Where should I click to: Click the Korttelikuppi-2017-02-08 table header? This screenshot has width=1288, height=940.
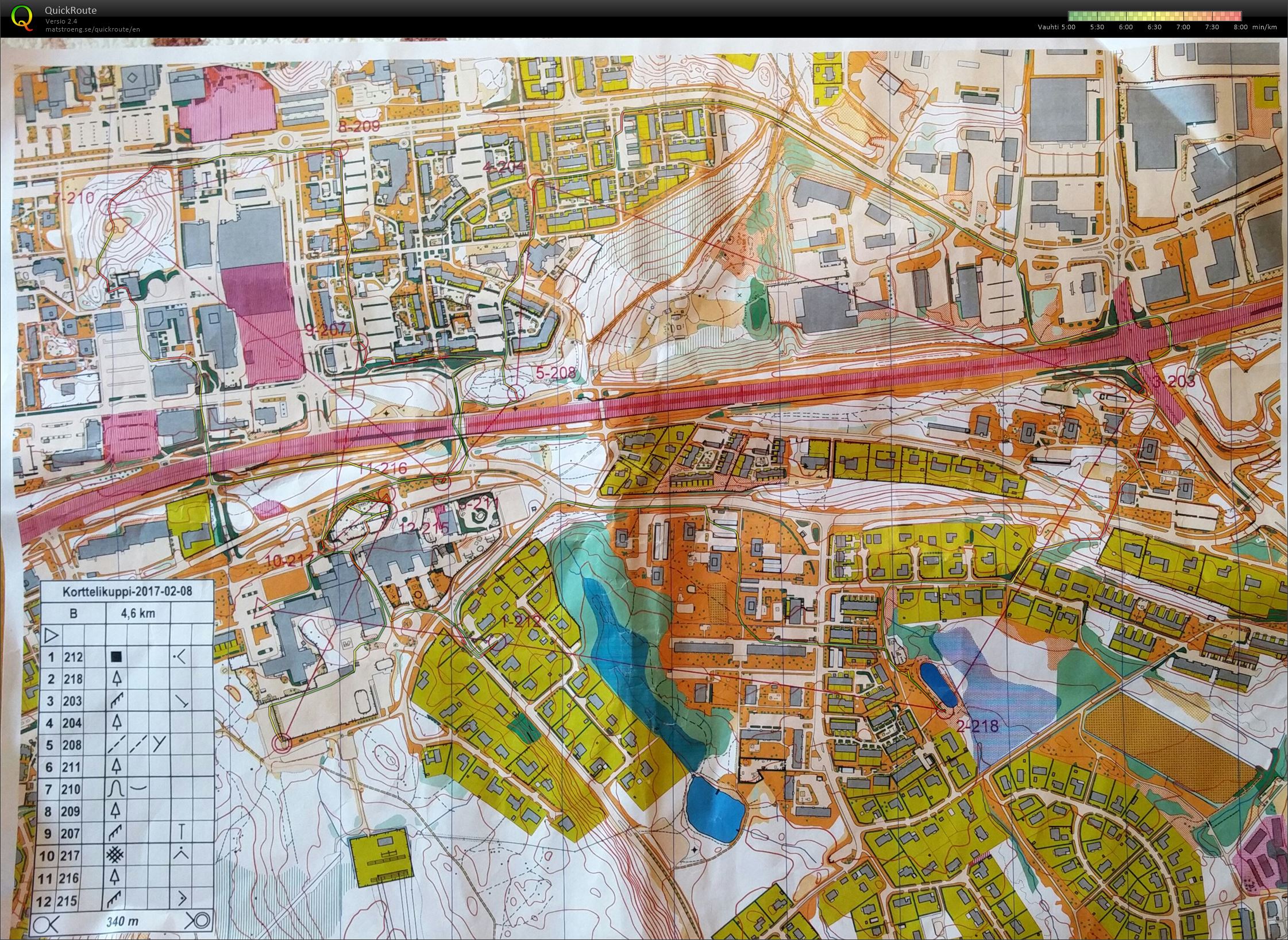coord(127,591)
